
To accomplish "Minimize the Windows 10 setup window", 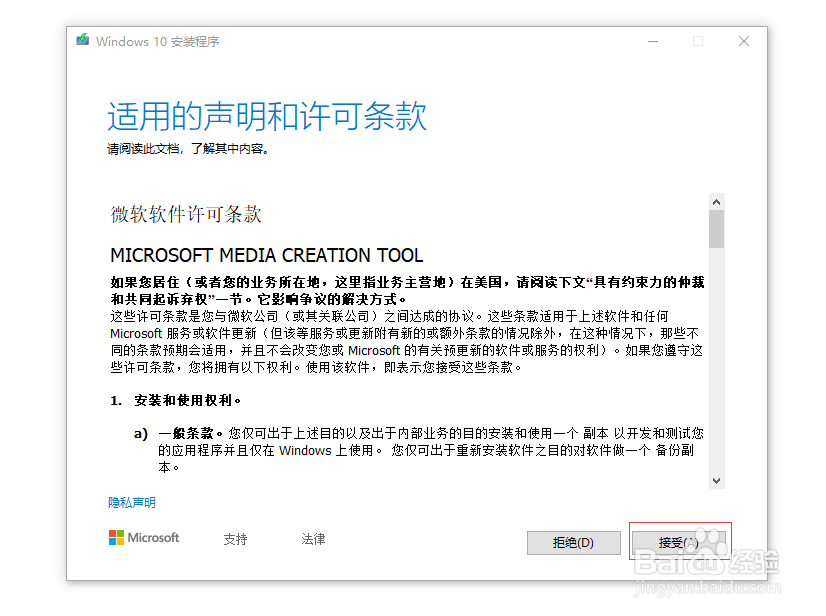I will [653, 41].
